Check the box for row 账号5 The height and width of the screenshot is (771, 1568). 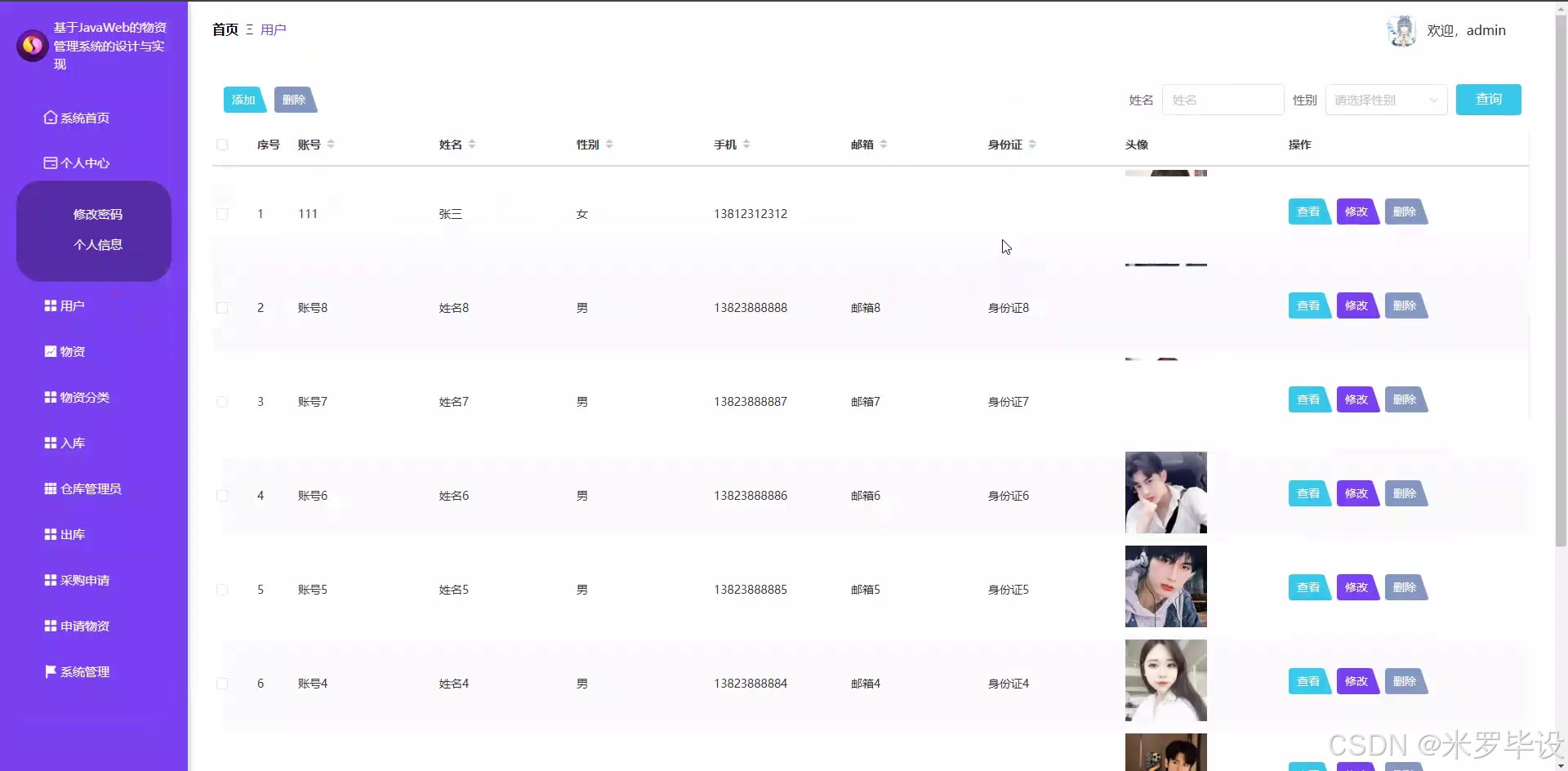(x=222, y=590)
